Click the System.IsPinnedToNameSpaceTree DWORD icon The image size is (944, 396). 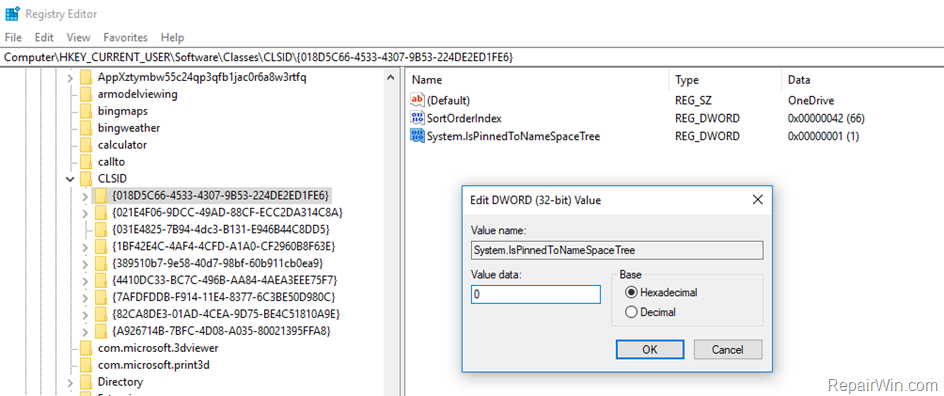point(417,136)
